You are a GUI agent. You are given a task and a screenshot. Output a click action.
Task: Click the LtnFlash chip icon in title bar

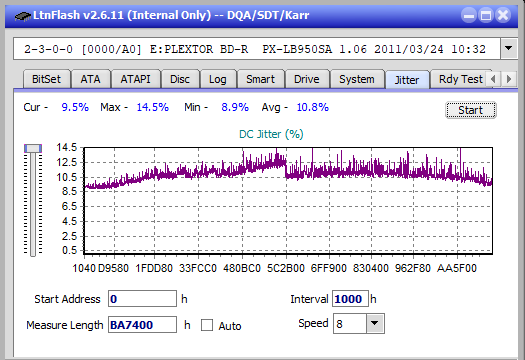click(23, 15)
